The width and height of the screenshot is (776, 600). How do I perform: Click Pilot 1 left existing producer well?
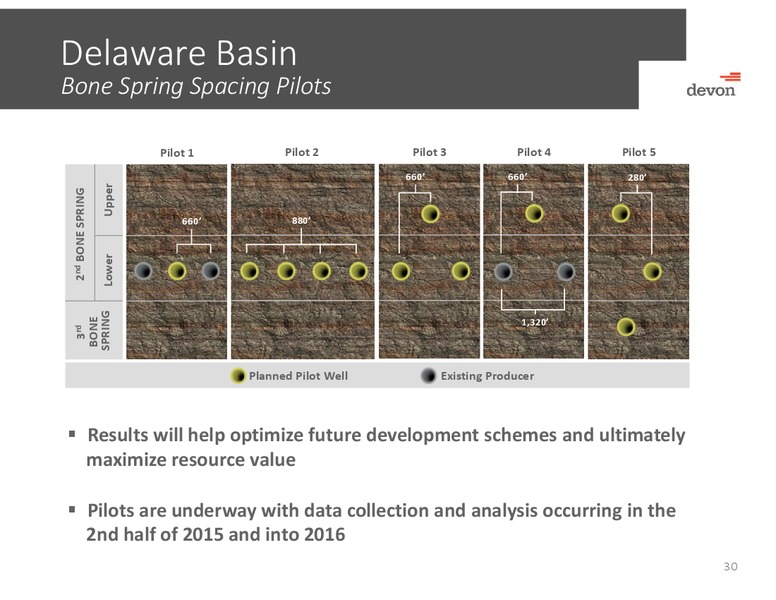point(144,271)
